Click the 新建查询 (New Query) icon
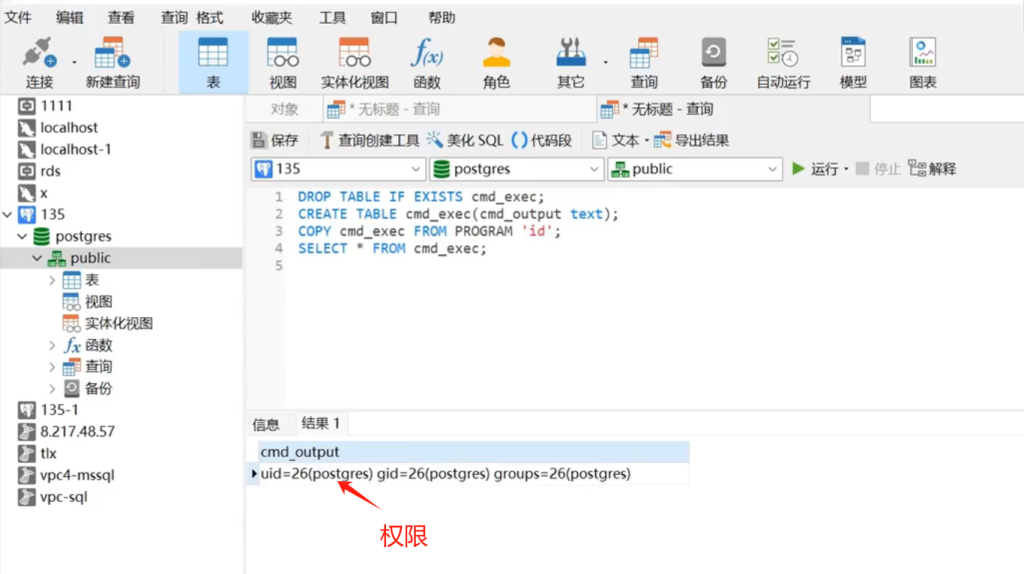The height and width of the screenshot is (574, 1024). (112, 63)
